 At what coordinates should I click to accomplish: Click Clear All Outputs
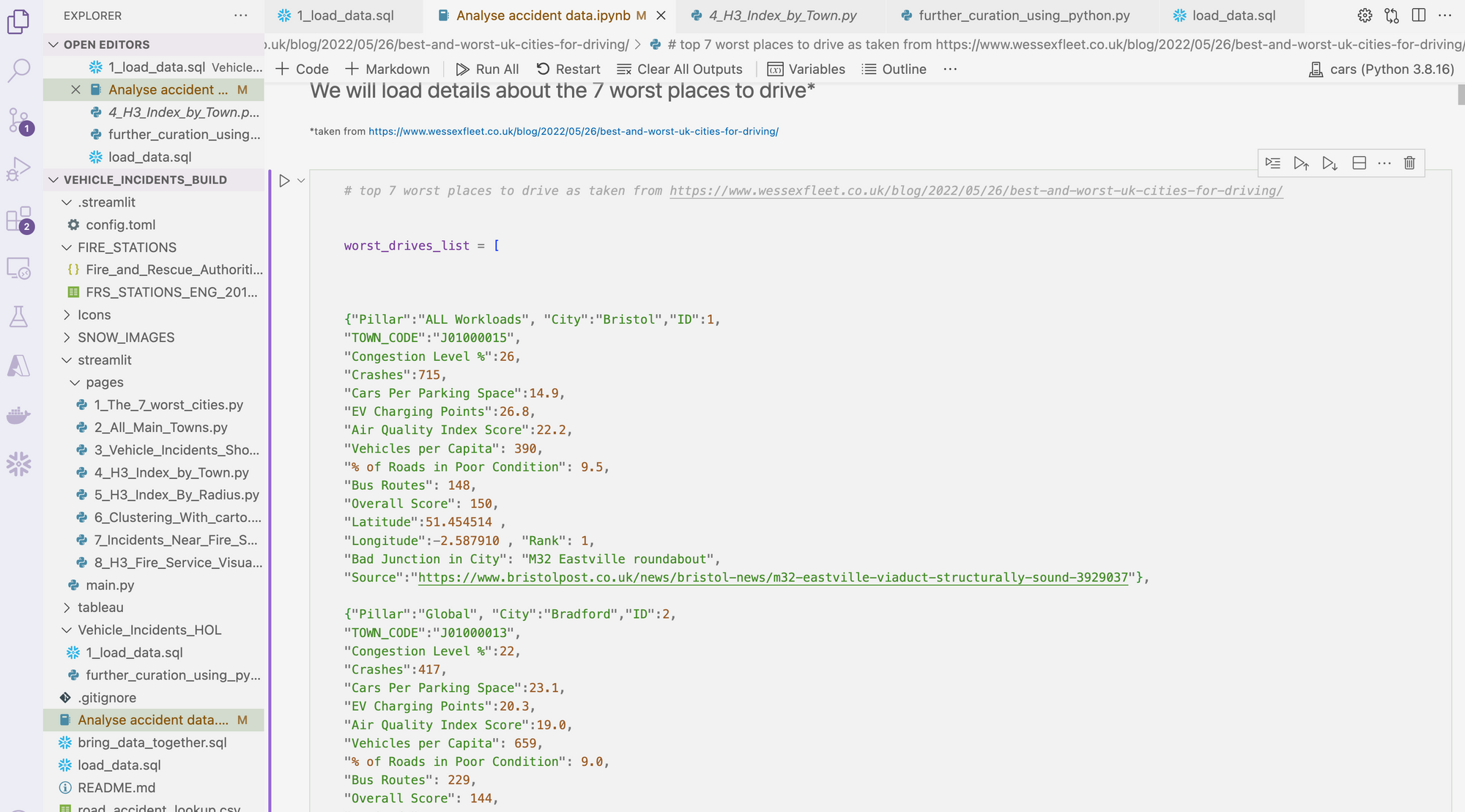(679, 70)
